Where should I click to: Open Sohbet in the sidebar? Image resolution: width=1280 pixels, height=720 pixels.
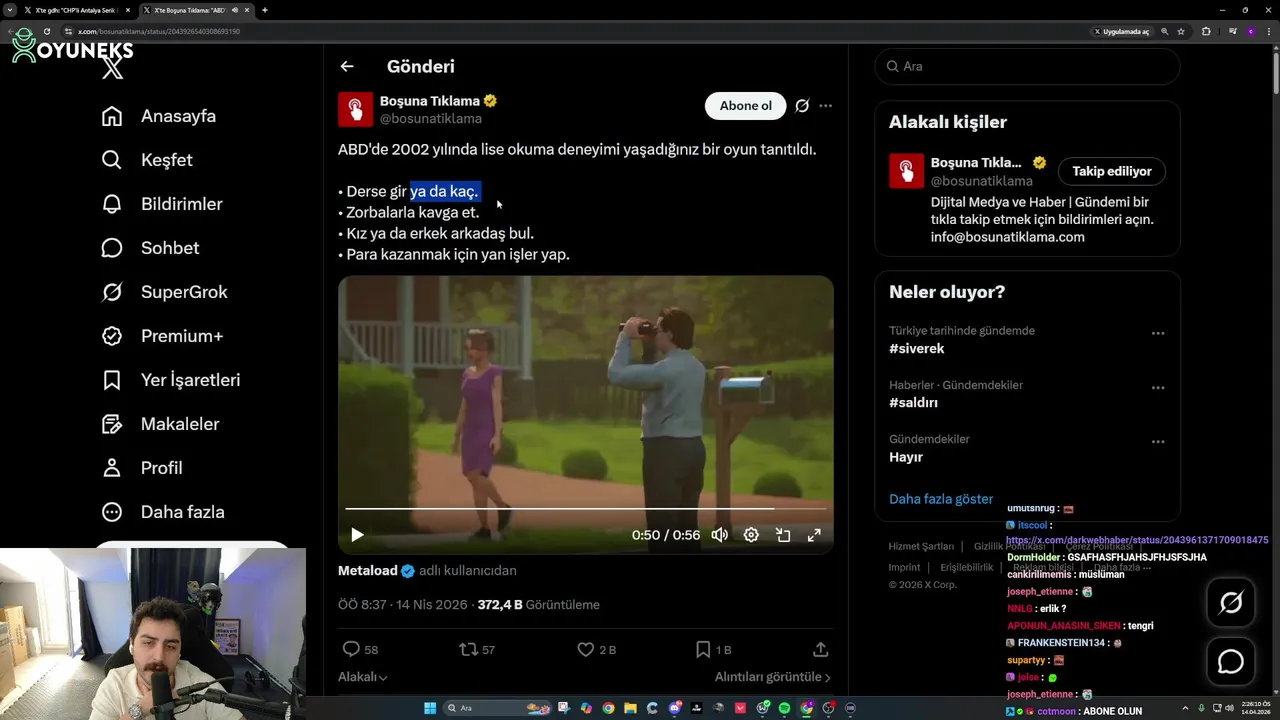(x=150, y=248)
